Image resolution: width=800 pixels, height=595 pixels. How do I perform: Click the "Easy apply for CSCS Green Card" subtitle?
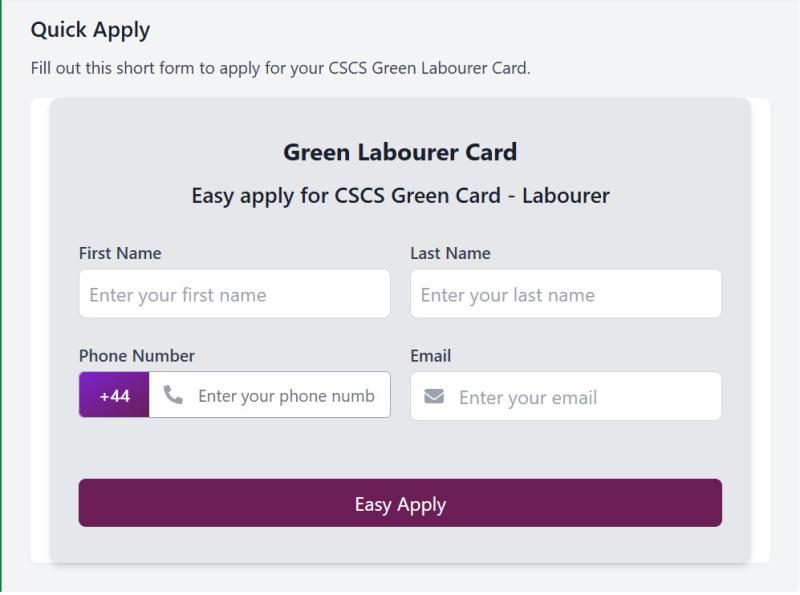(400, 195)
